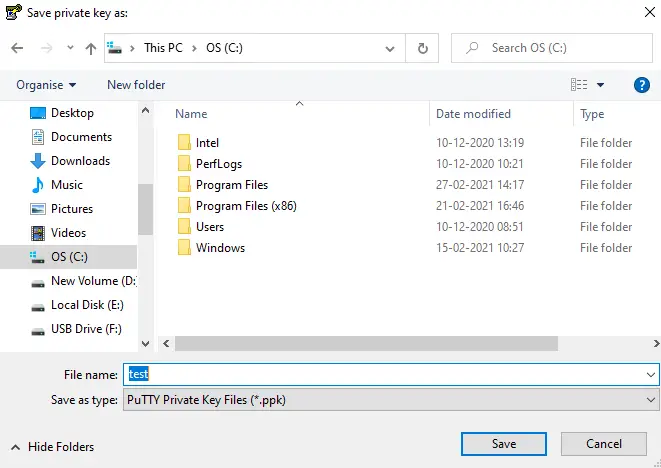Click the Cancel button
This screenshot has width=661, height=468.
coord(604,444)
